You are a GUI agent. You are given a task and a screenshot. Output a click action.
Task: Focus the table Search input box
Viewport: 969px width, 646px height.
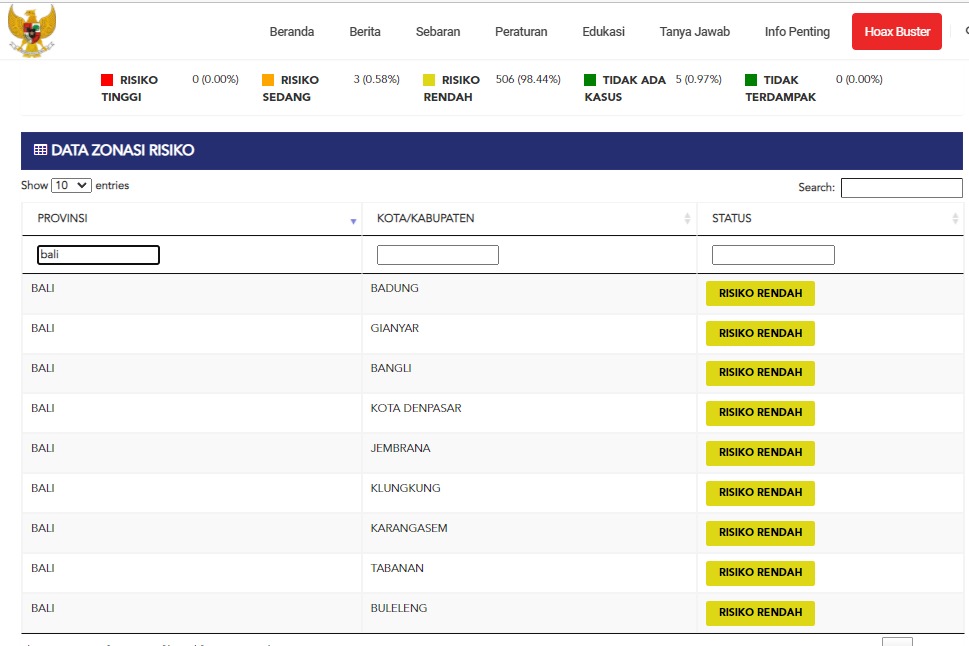coord(901,188)
